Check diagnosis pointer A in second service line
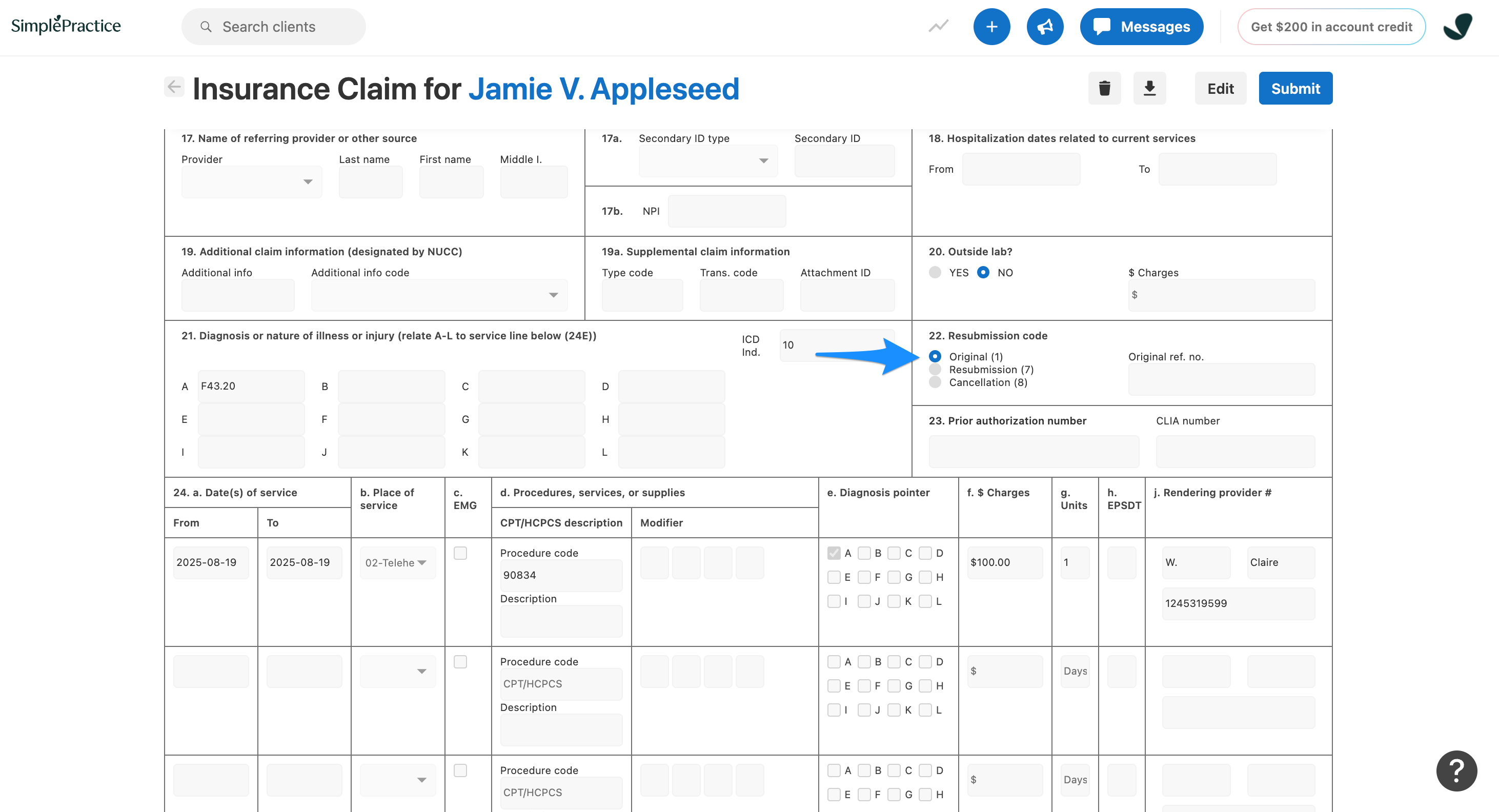 click(834, 662)
